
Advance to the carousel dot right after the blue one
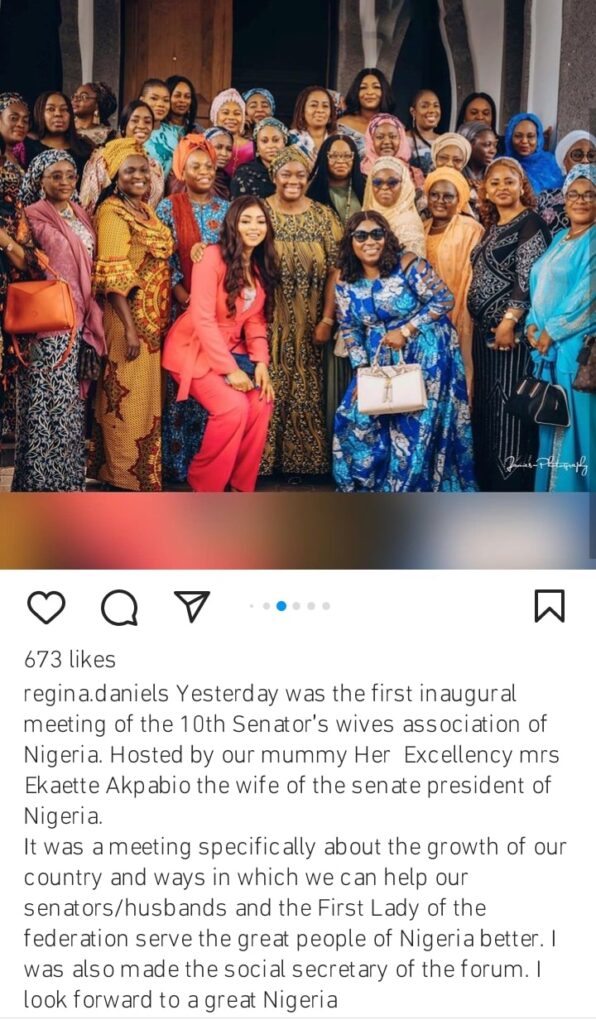click(x=296, y=606)
